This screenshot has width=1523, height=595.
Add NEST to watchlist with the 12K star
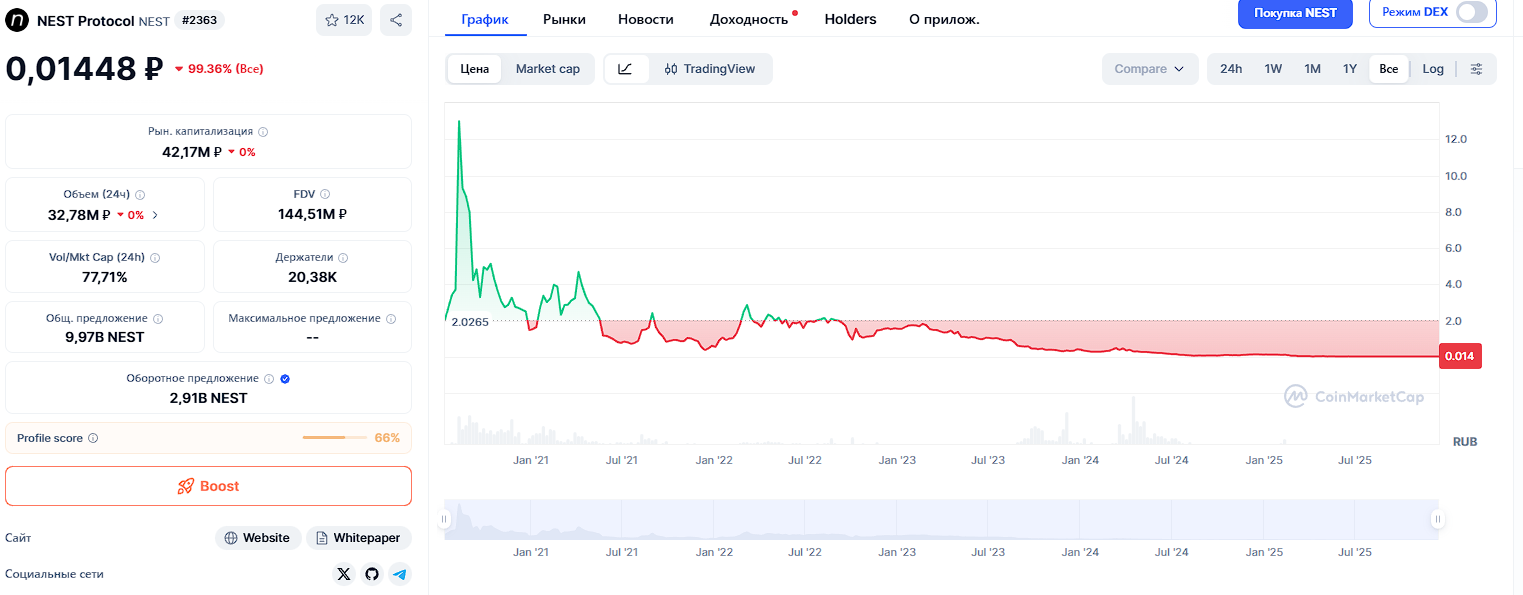click(x=343, y=19)
